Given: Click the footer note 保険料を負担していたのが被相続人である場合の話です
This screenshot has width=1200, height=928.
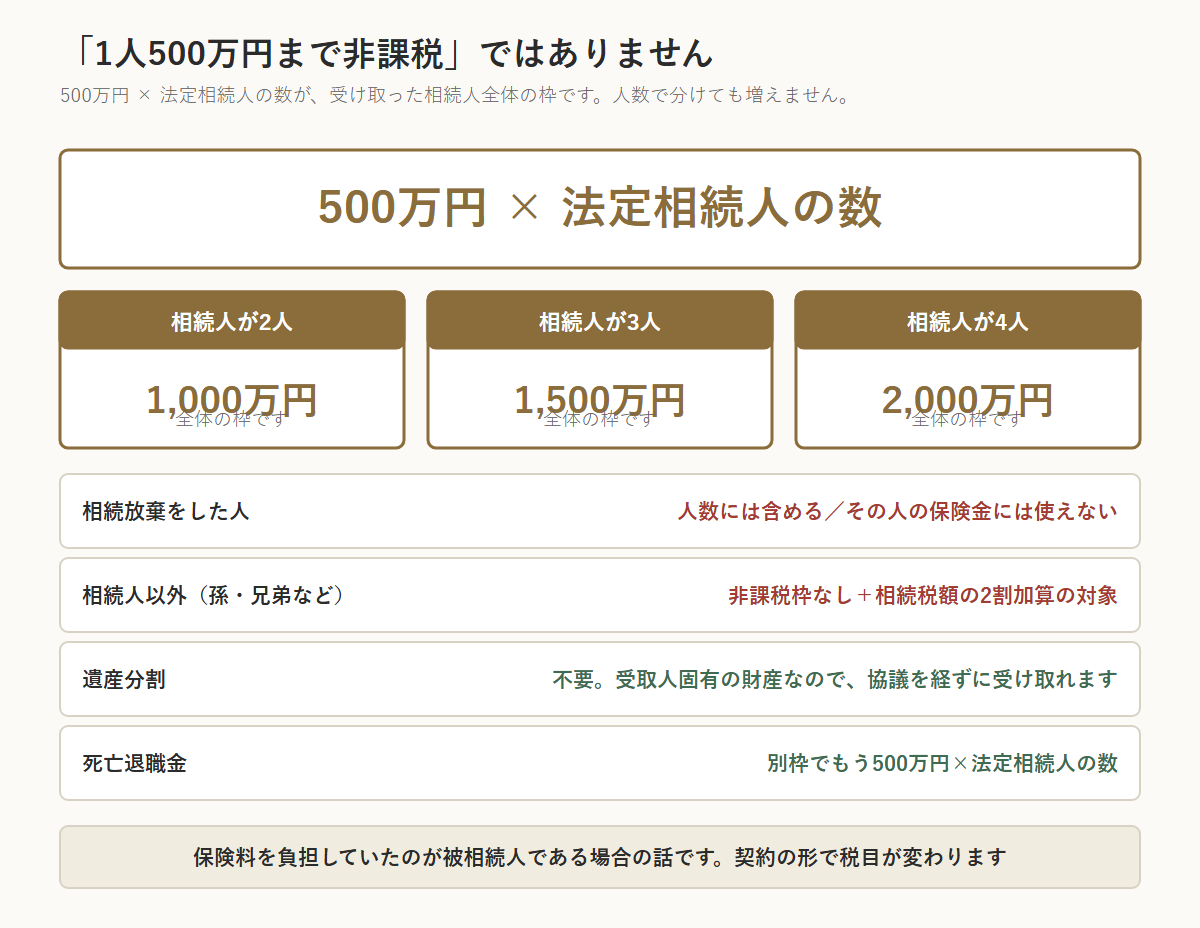Looking at the screenshot, I should tap(600, 857).
